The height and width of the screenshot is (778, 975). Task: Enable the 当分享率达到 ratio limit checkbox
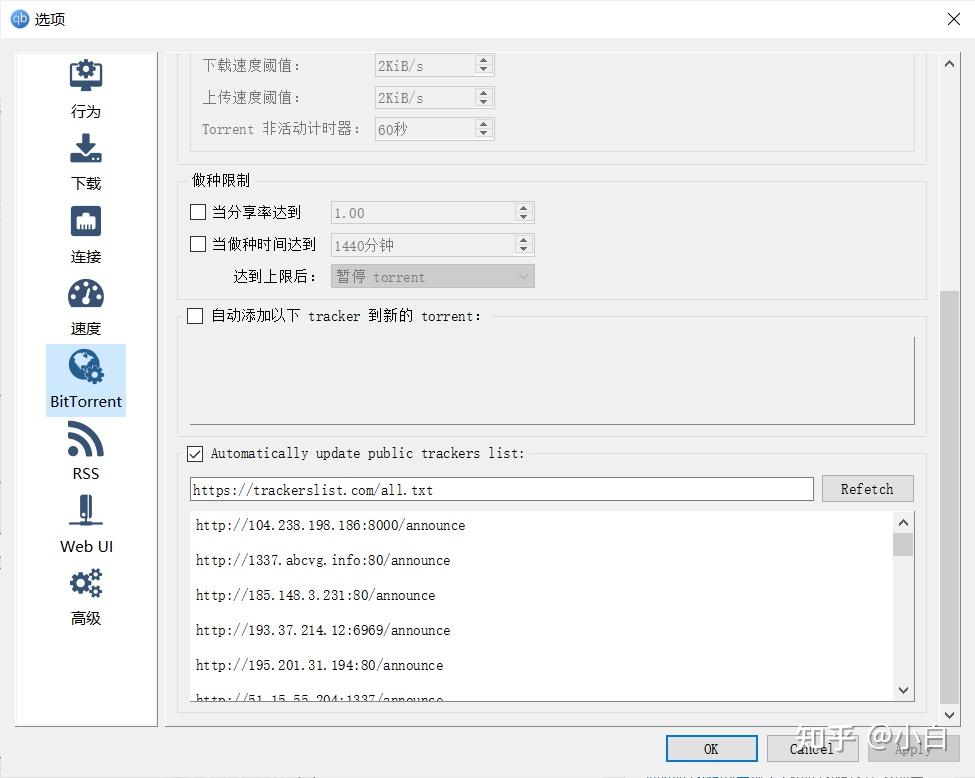pyautogui.click(x=196, y=212)
